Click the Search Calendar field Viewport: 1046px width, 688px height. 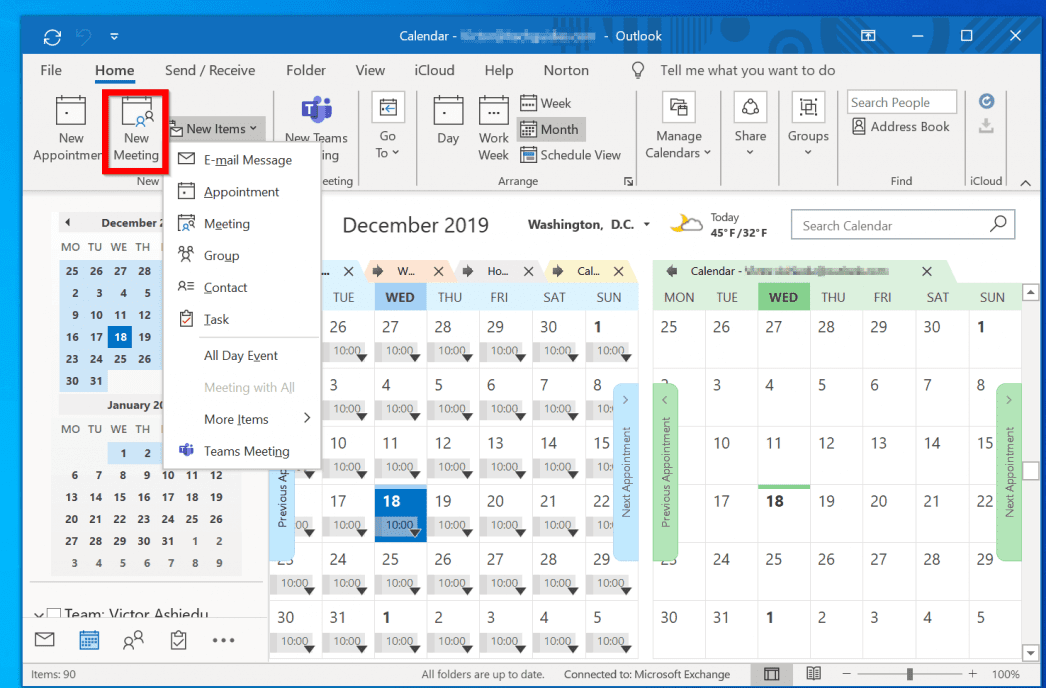892,226
